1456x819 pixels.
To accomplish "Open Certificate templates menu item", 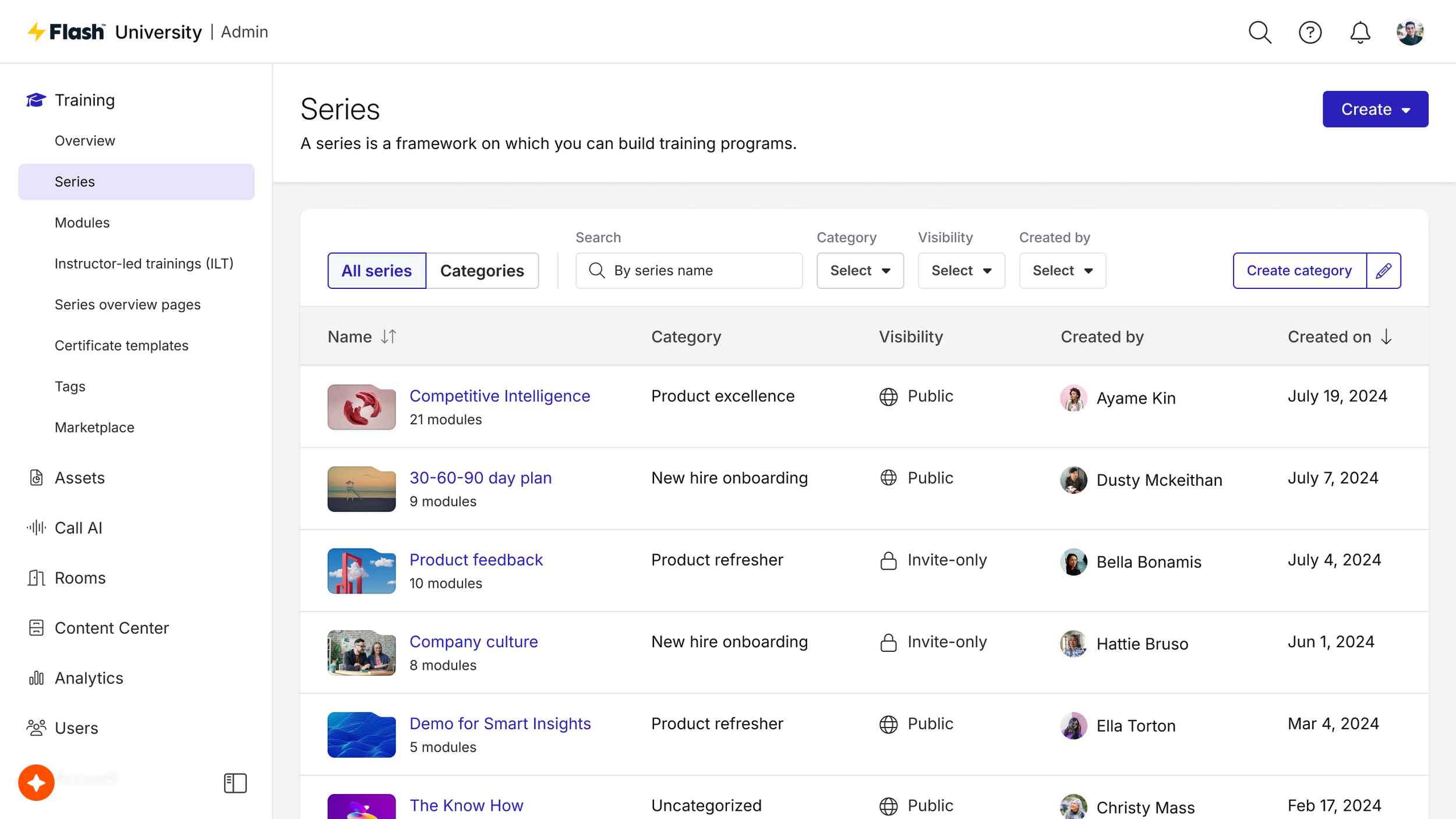I will coord(121,345).
